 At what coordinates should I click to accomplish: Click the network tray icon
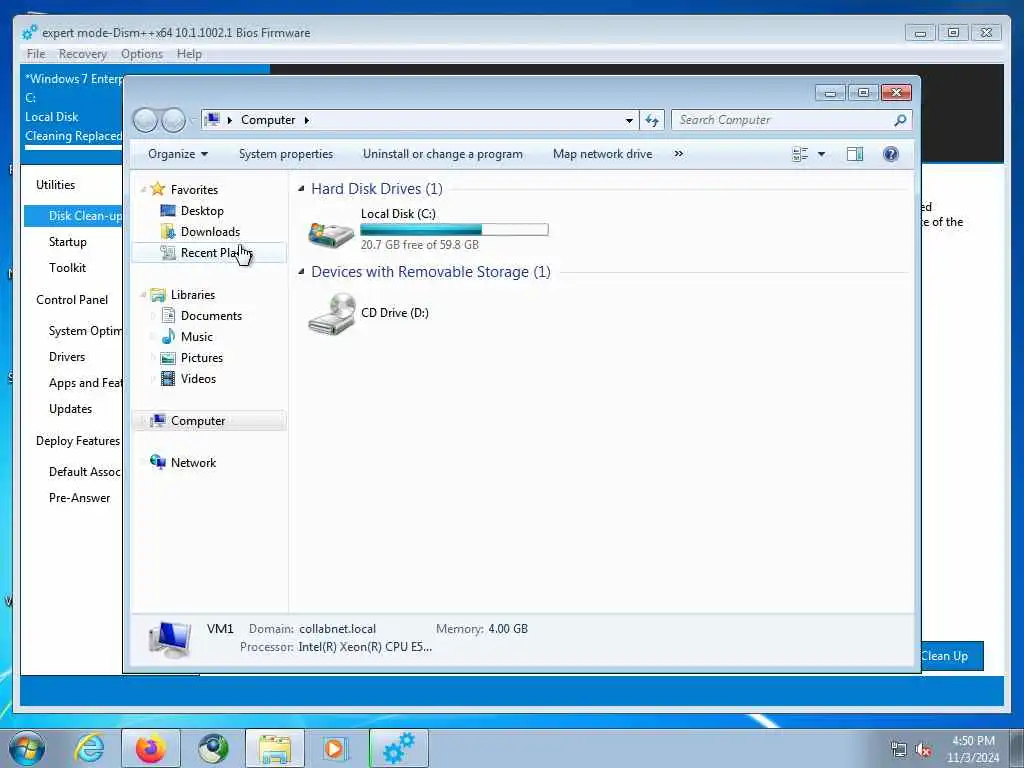point(899,750)
